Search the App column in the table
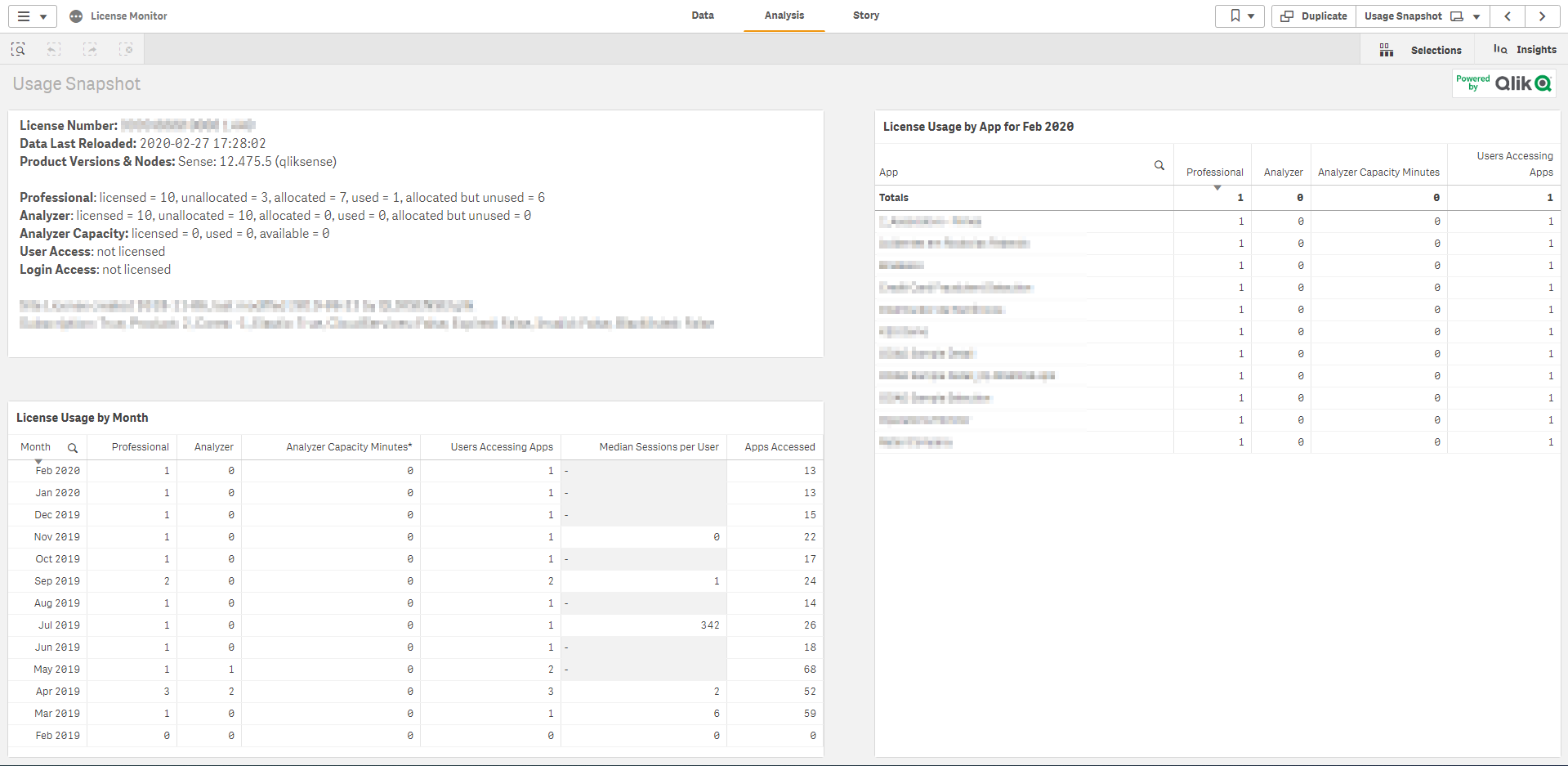Viewport: 1568px width, 766px height. tap(1159, 165)
